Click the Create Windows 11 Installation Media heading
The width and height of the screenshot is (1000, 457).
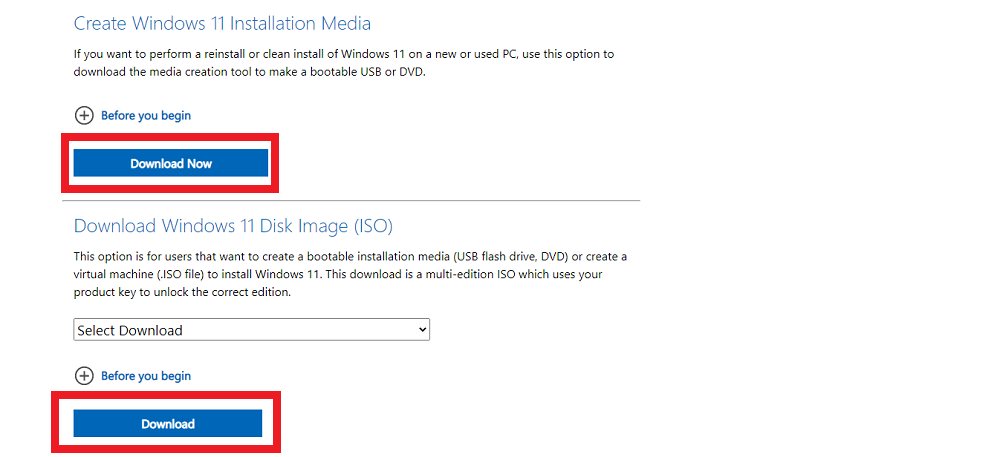(223, 24)
